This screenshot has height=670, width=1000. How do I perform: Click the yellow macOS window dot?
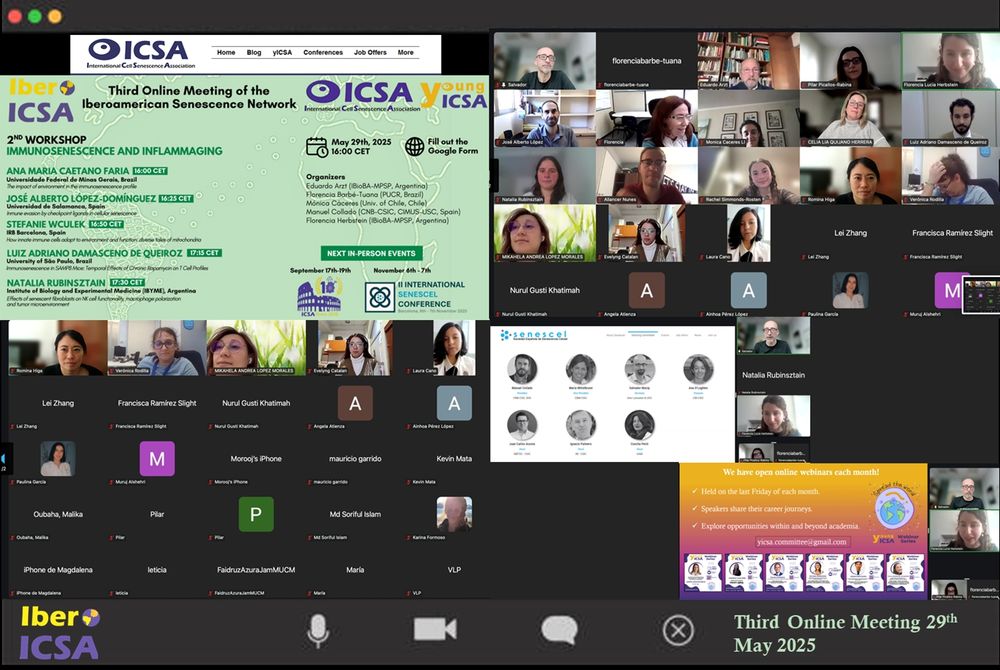click(55, 17)
